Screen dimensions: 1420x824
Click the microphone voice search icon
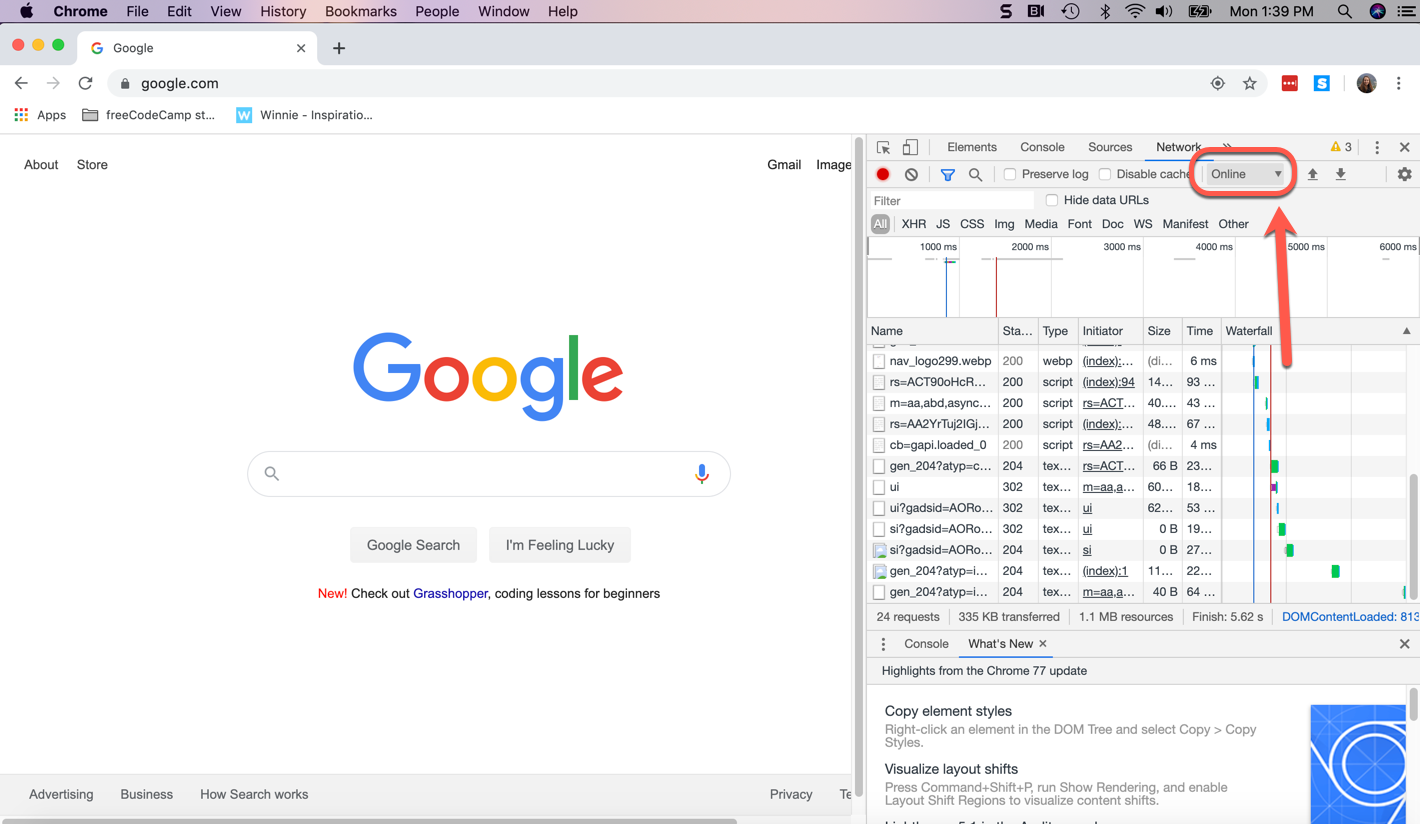click(702, 474)
